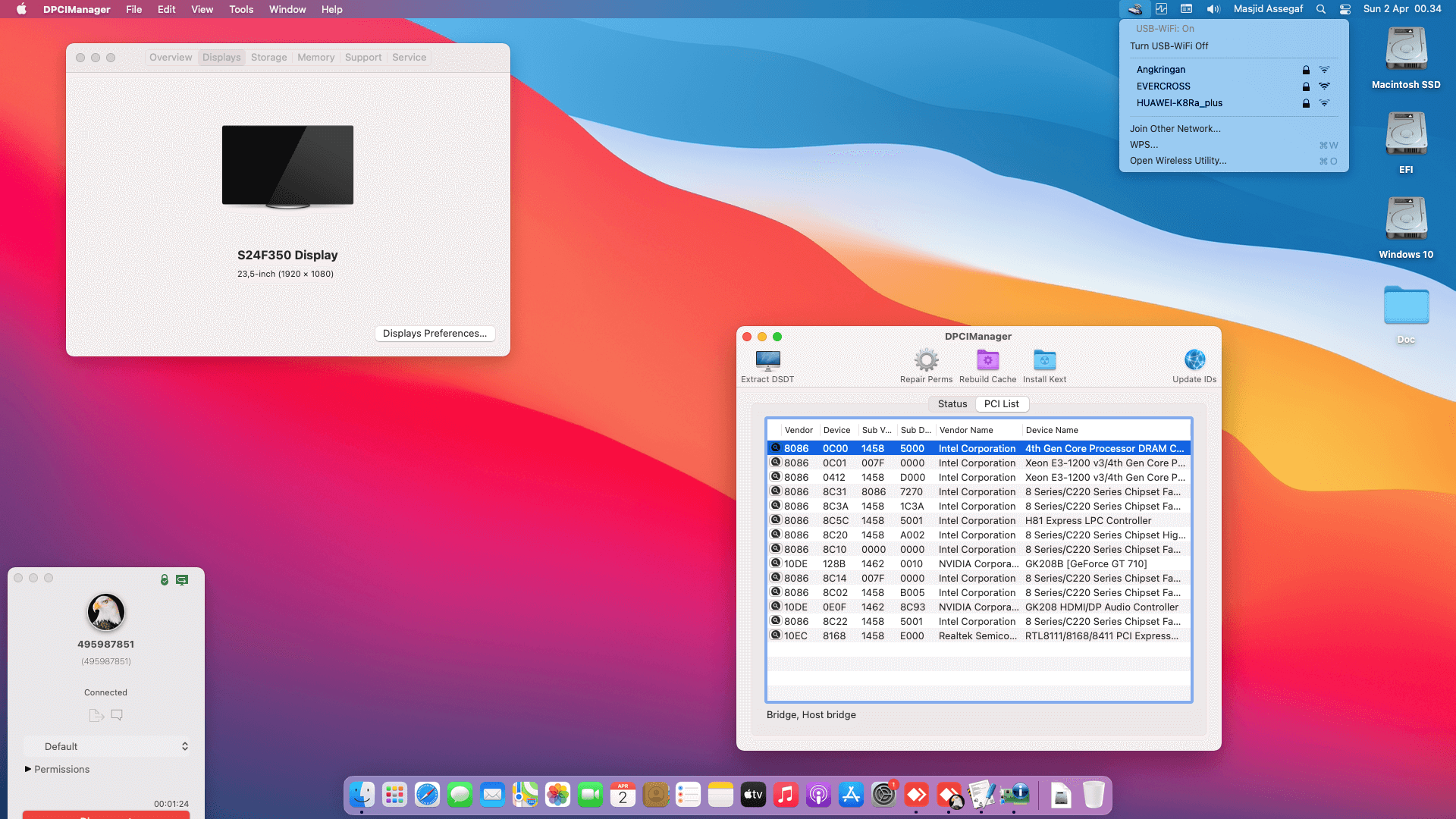1456x819 pixels.
Task: Switch to the Status tab in DPCIManager
Action: (952, 404)
